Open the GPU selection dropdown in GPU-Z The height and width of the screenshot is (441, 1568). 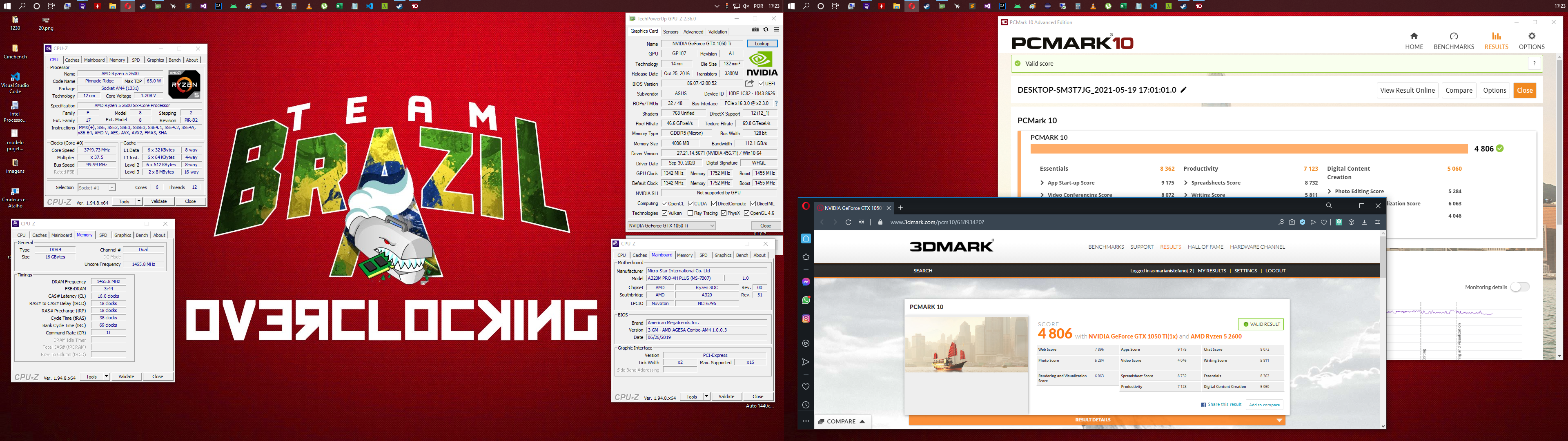[671, 225]
